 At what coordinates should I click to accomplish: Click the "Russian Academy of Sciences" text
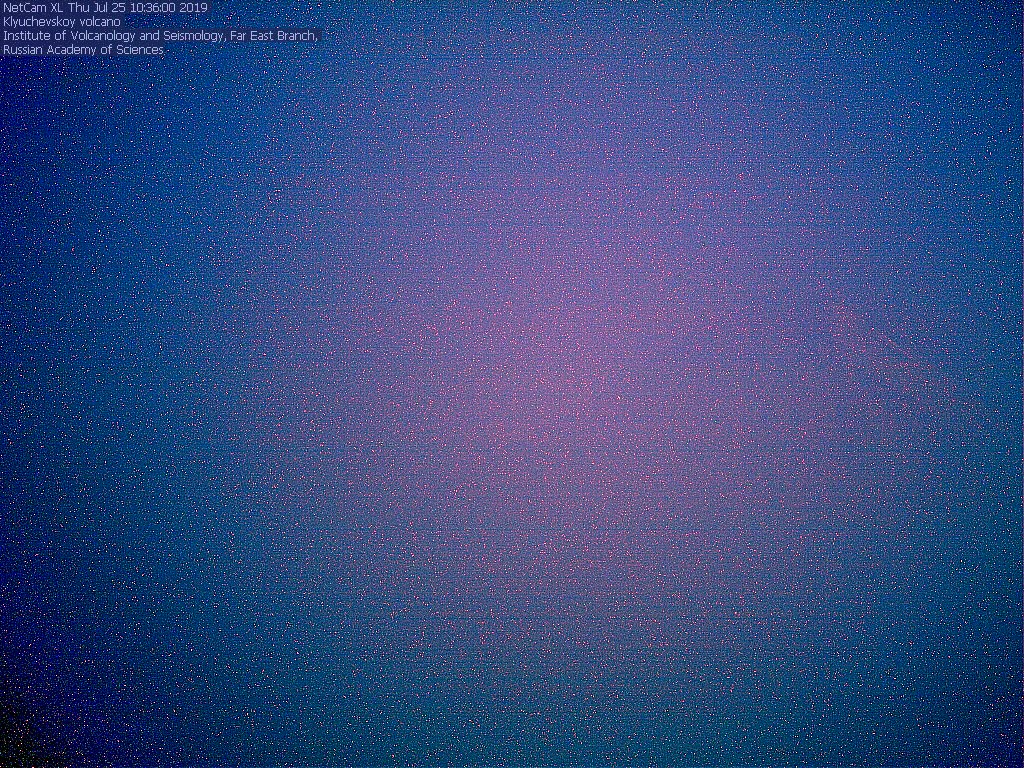point(83,50)
